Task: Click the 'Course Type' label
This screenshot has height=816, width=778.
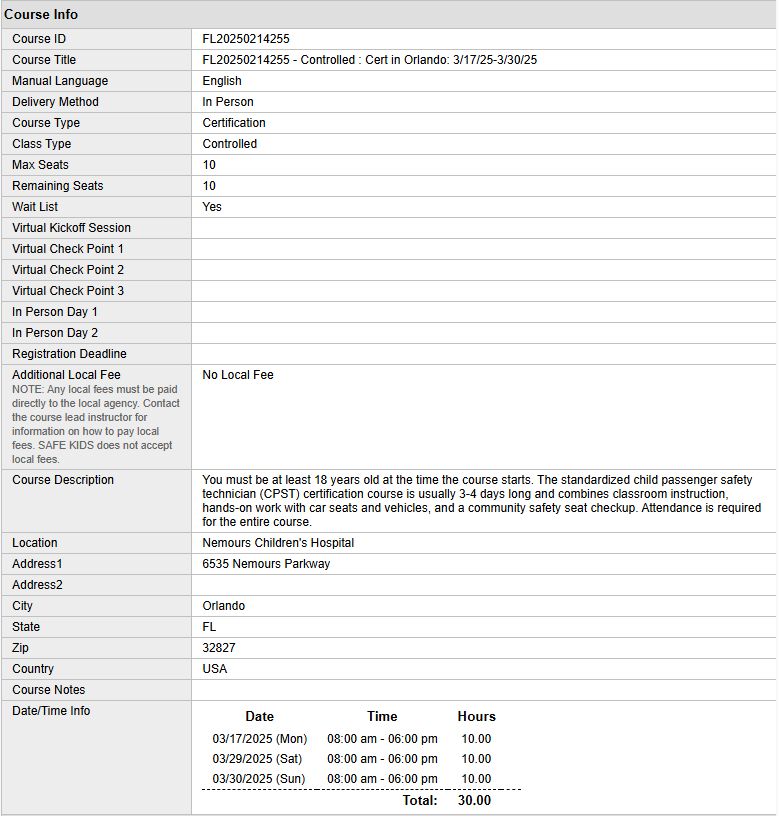Action: point(46,123)
